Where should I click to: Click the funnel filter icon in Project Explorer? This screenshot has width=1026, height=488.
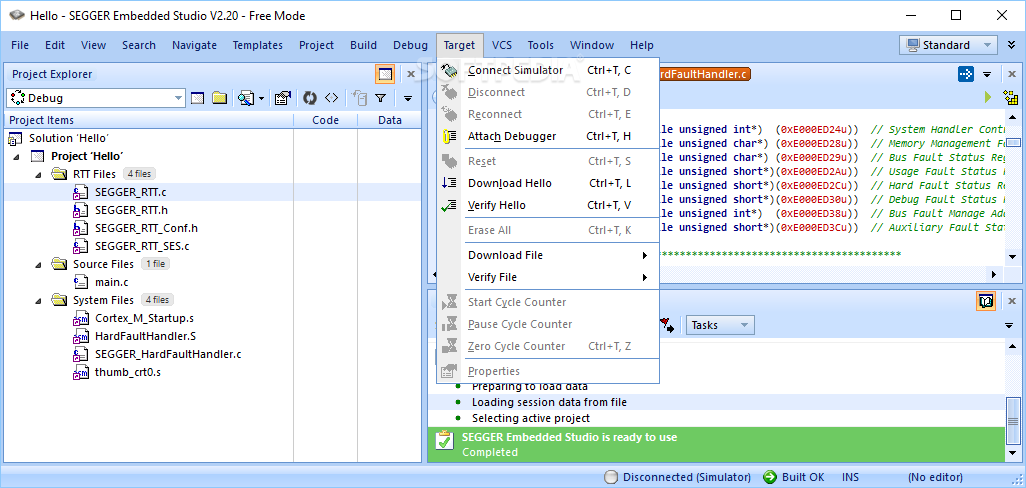(380, 98)
